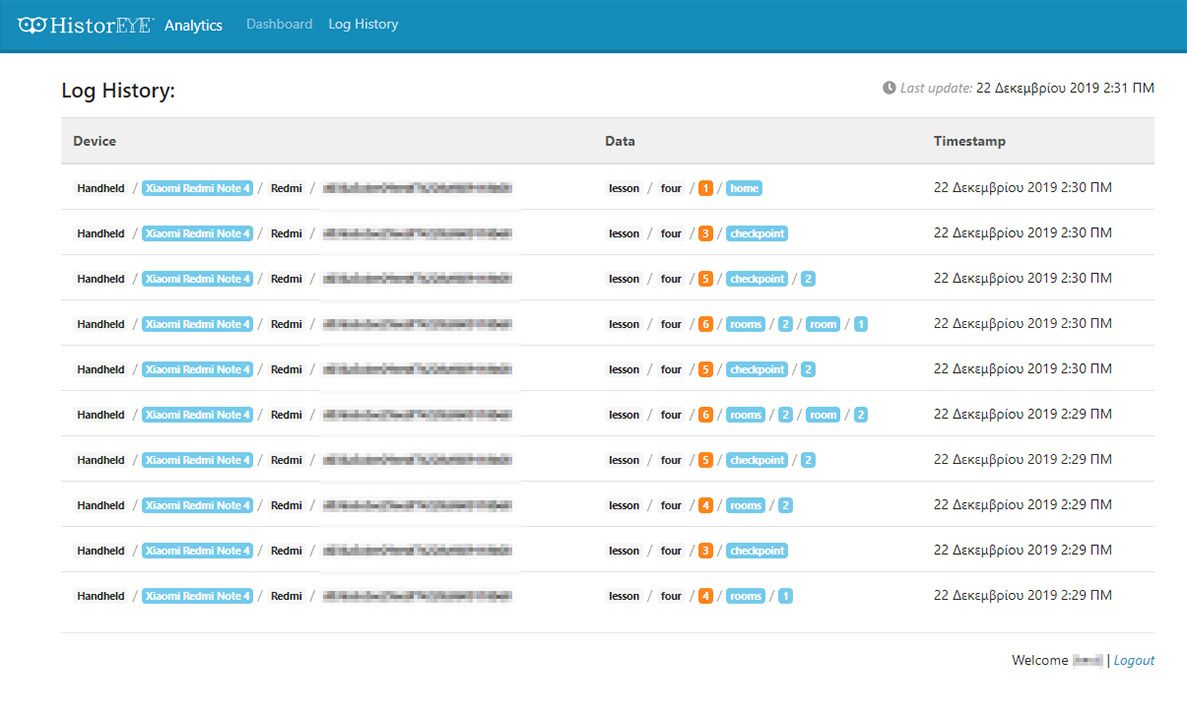Select the timestamp of the row ending room / 2
The width and height of the screenshot is (1187, 720).
tap(1022, 414)
